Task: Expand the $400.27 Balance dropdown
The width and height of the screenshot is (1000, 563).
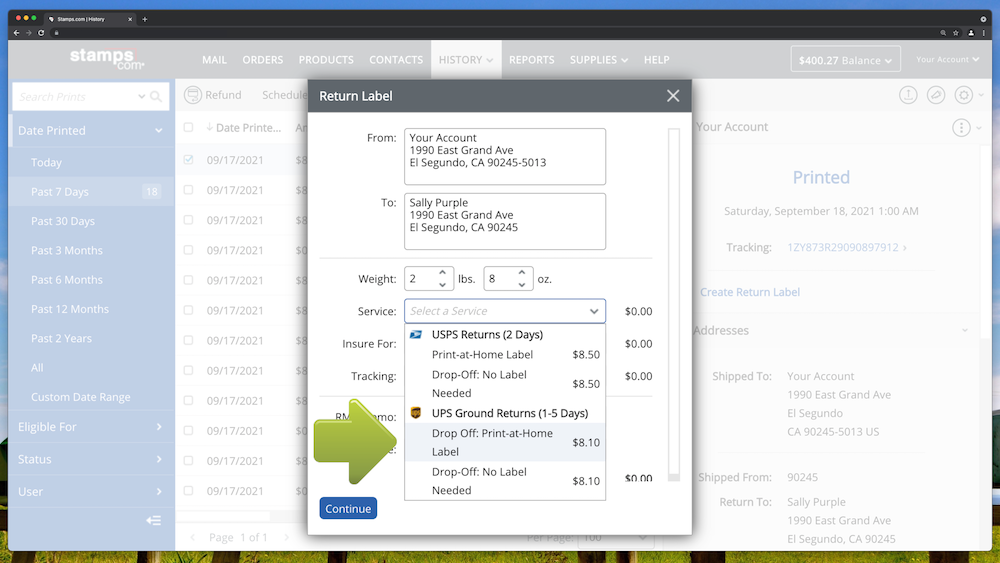Action: click(845, 60)
